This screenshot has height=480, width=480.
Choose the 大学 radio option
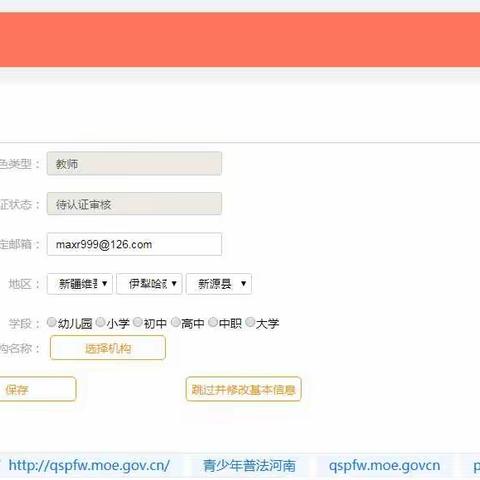250,322
